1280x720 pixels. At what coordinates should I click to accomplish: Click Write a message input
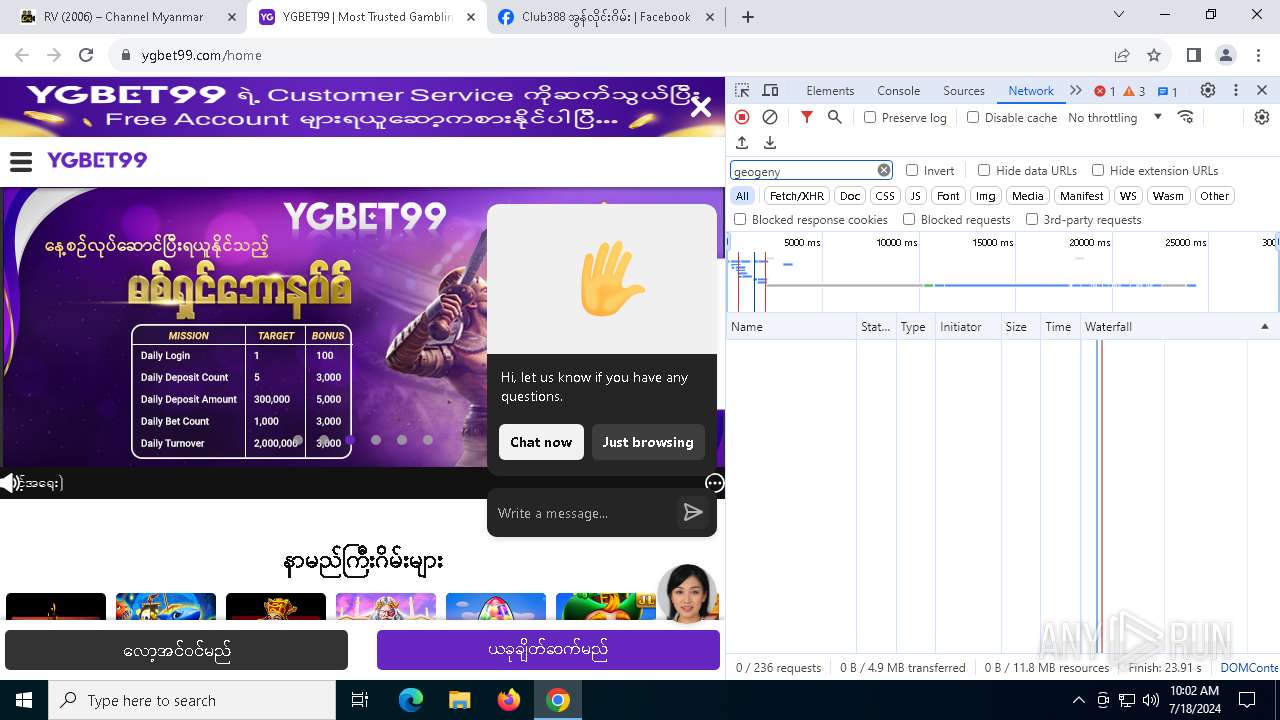(x=583, y=513)
